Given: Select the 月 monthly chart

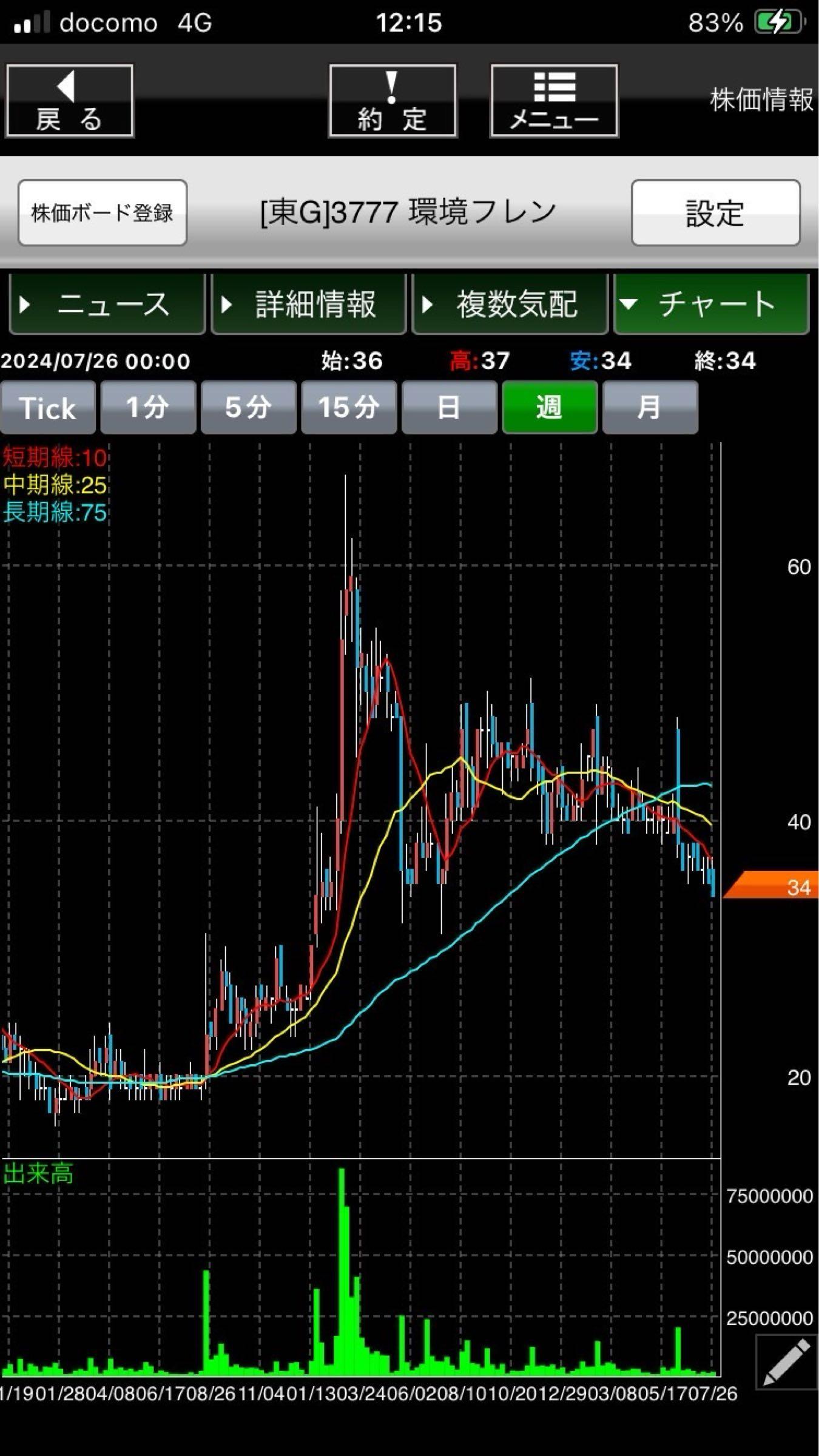Looking at the screenshot, I should 650,407.
